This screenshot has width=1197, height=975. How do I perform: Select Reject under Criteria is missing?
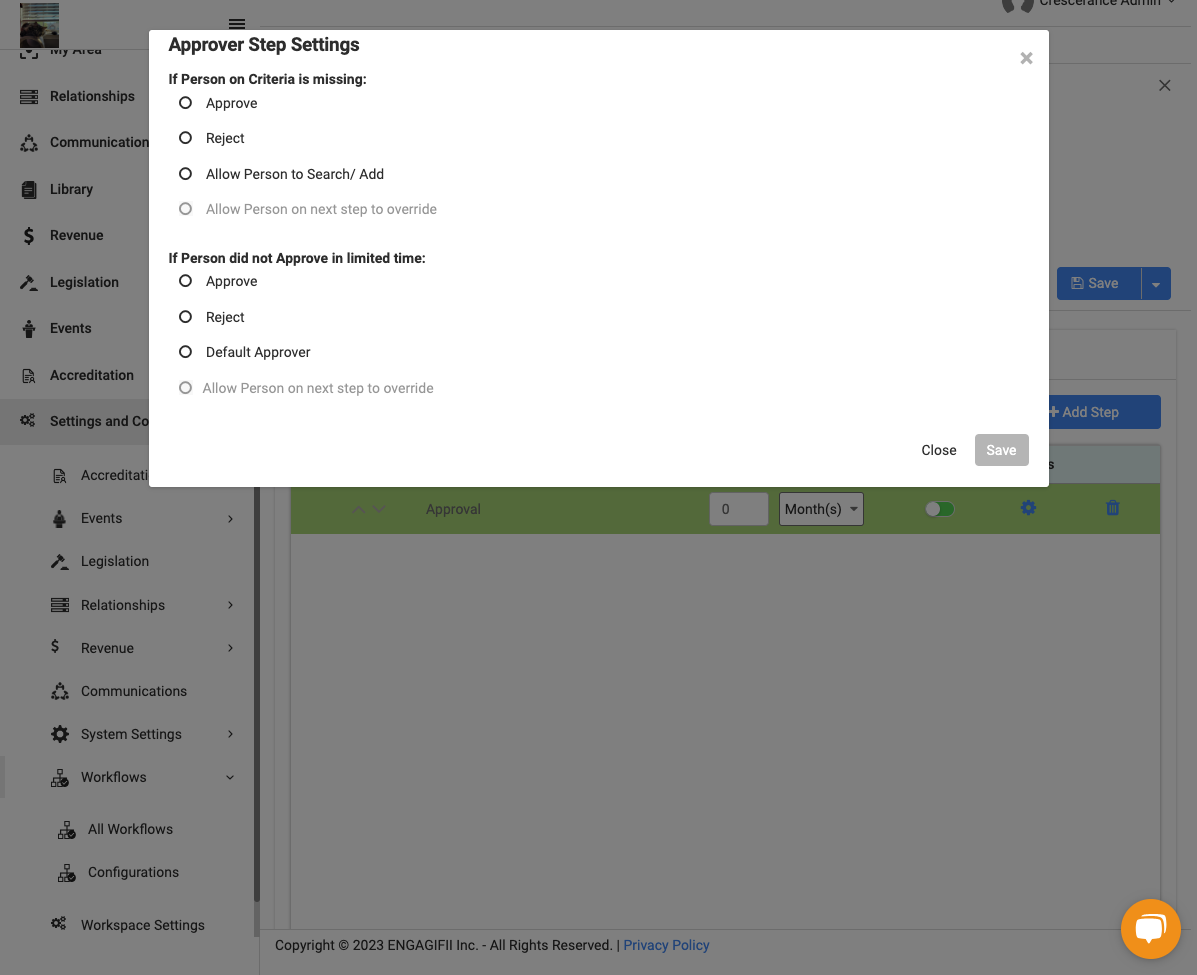(x=185, y=138)
